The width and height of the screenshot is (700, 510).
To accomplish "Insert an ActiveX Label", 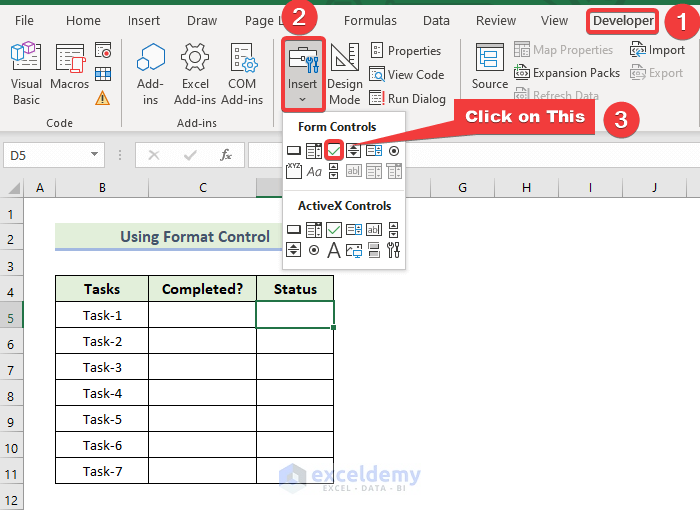I will [x=333, y=250].
